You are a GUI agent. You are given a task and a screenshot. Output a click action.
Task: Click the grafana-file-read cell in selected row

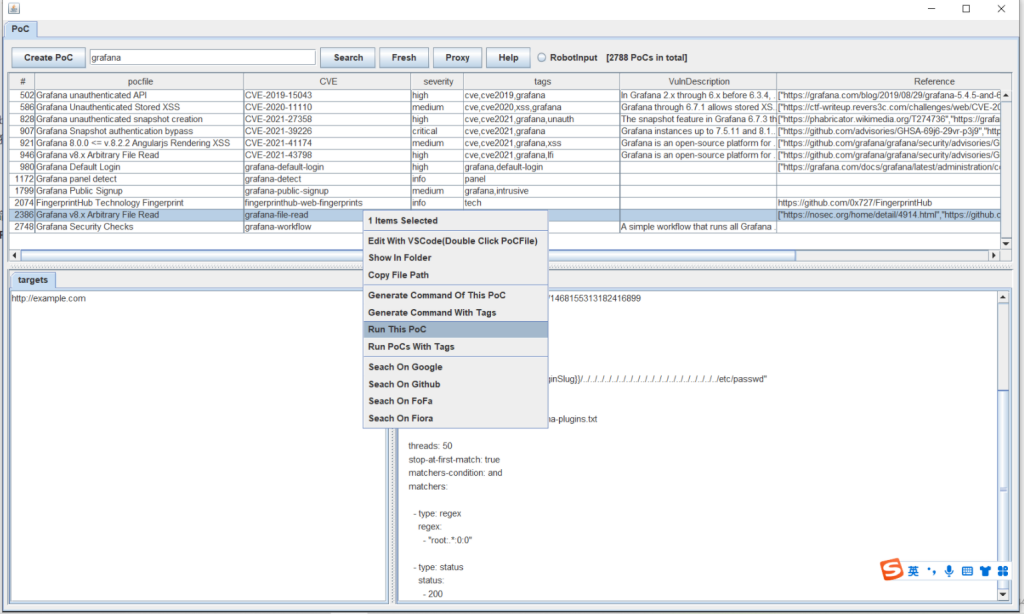[304, 215]
